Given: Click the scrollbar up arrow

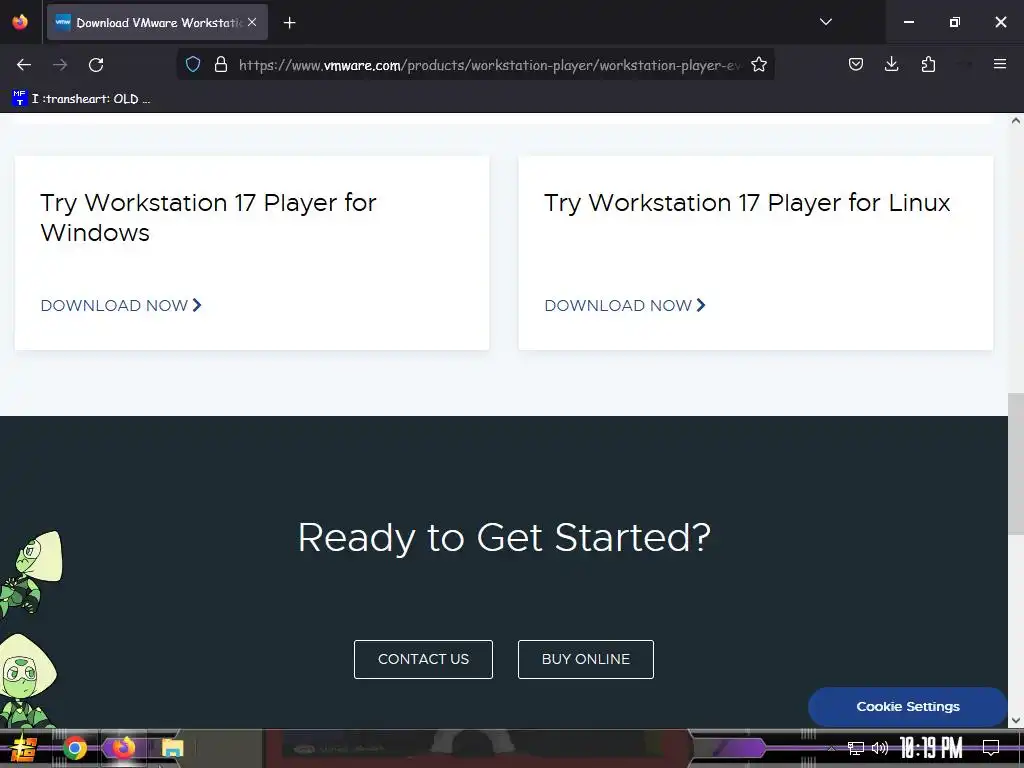Looking at the screenshot, I should [x=1016, y=121].
